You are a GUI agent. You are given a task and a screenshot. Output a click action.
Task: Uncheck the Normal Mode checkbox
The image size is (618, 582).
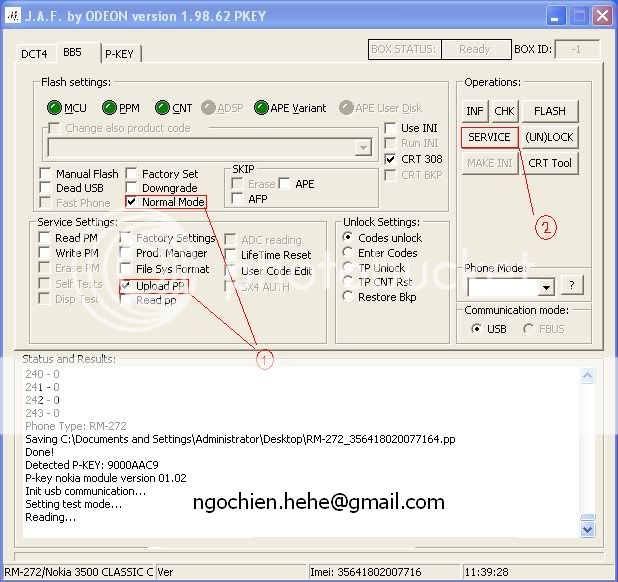pos(131,202)
